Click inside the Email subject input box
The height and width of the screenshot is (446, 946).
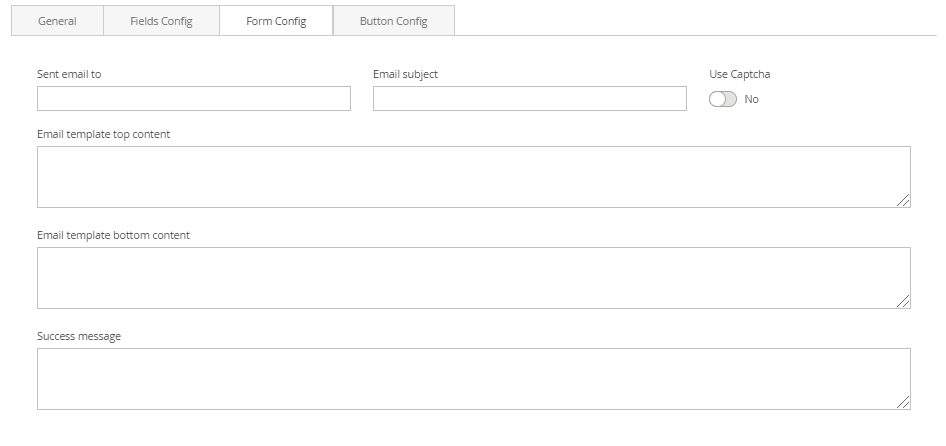530,98
